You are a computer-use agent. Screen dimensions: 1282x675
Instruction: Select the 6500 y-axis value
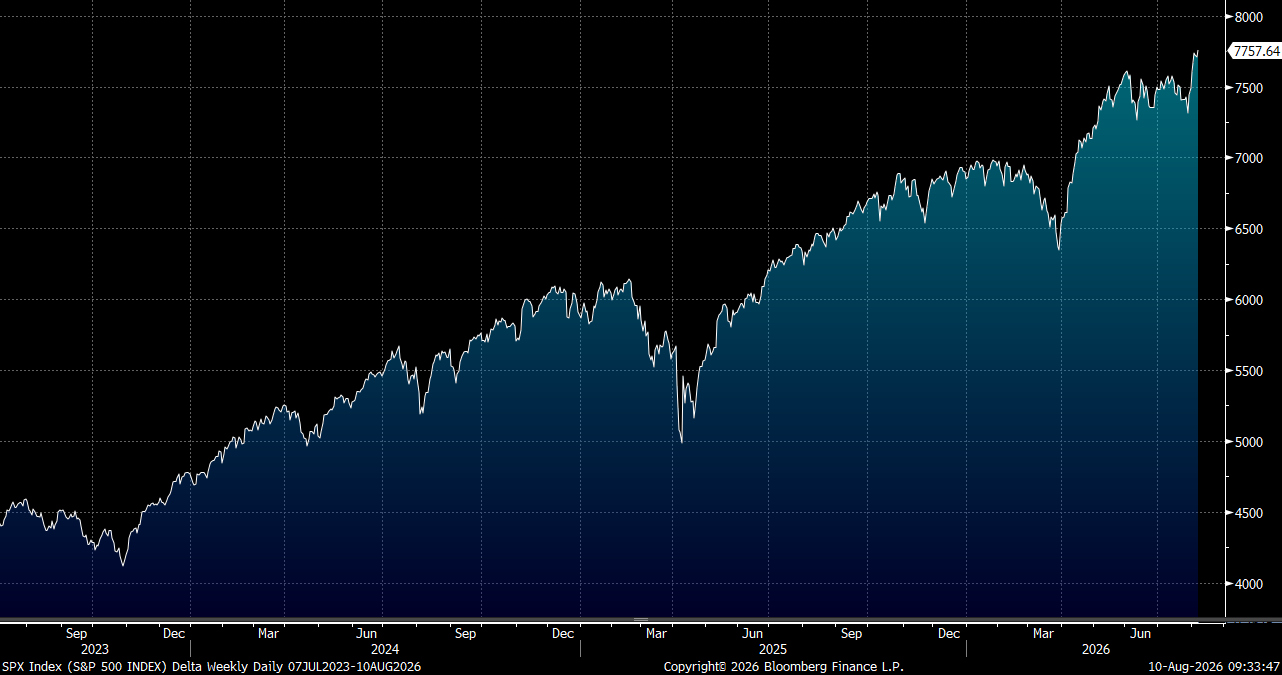point(1248,230)
